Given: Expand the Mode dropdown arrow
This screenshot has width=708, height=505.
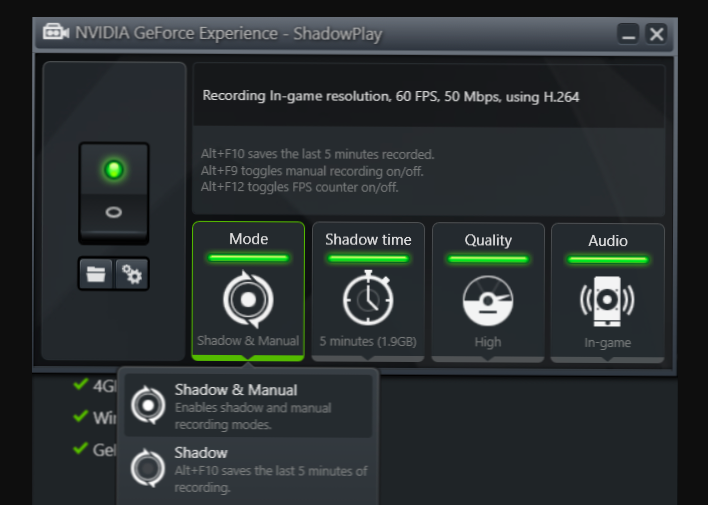Looking at the screenshot, I should click(x=248, y=359).
